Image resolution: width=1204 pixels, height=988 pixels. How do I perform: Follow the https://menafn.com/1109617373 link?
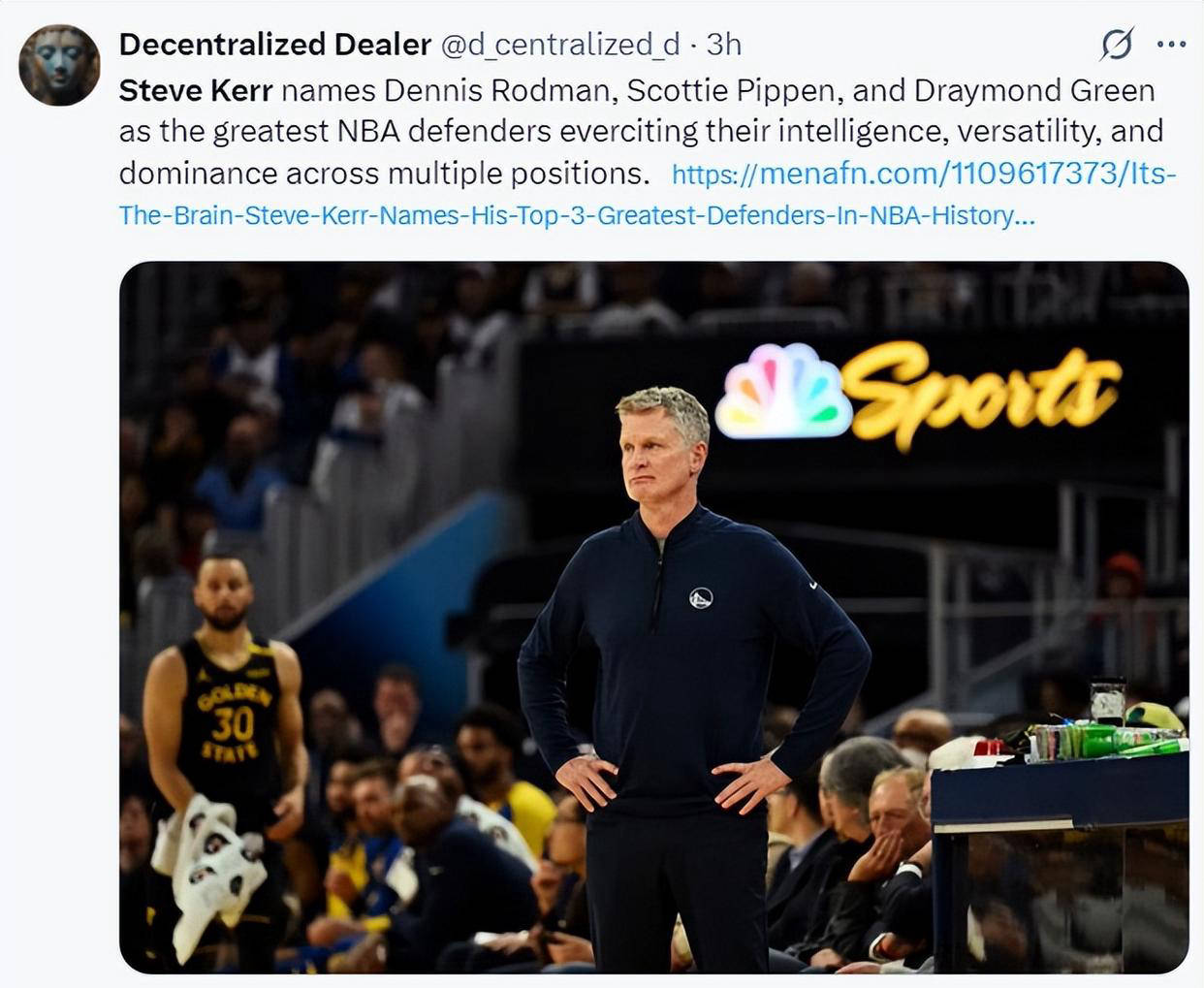924,175
